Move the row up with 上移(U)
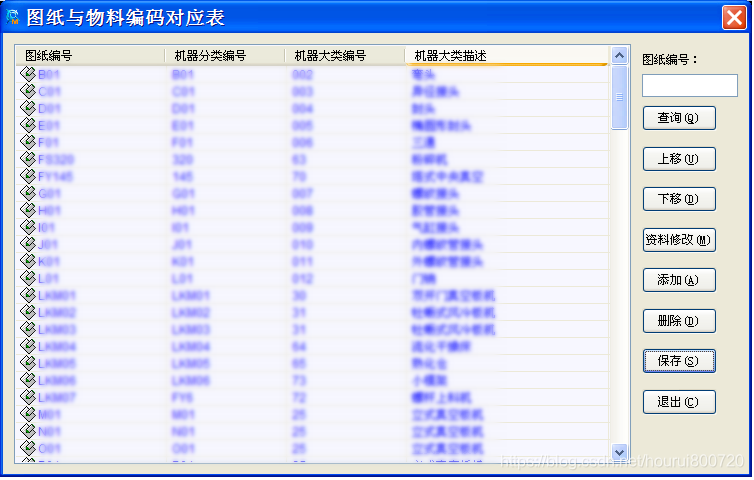The height and width of the screenshot is (480, 754). click(679, 159)
